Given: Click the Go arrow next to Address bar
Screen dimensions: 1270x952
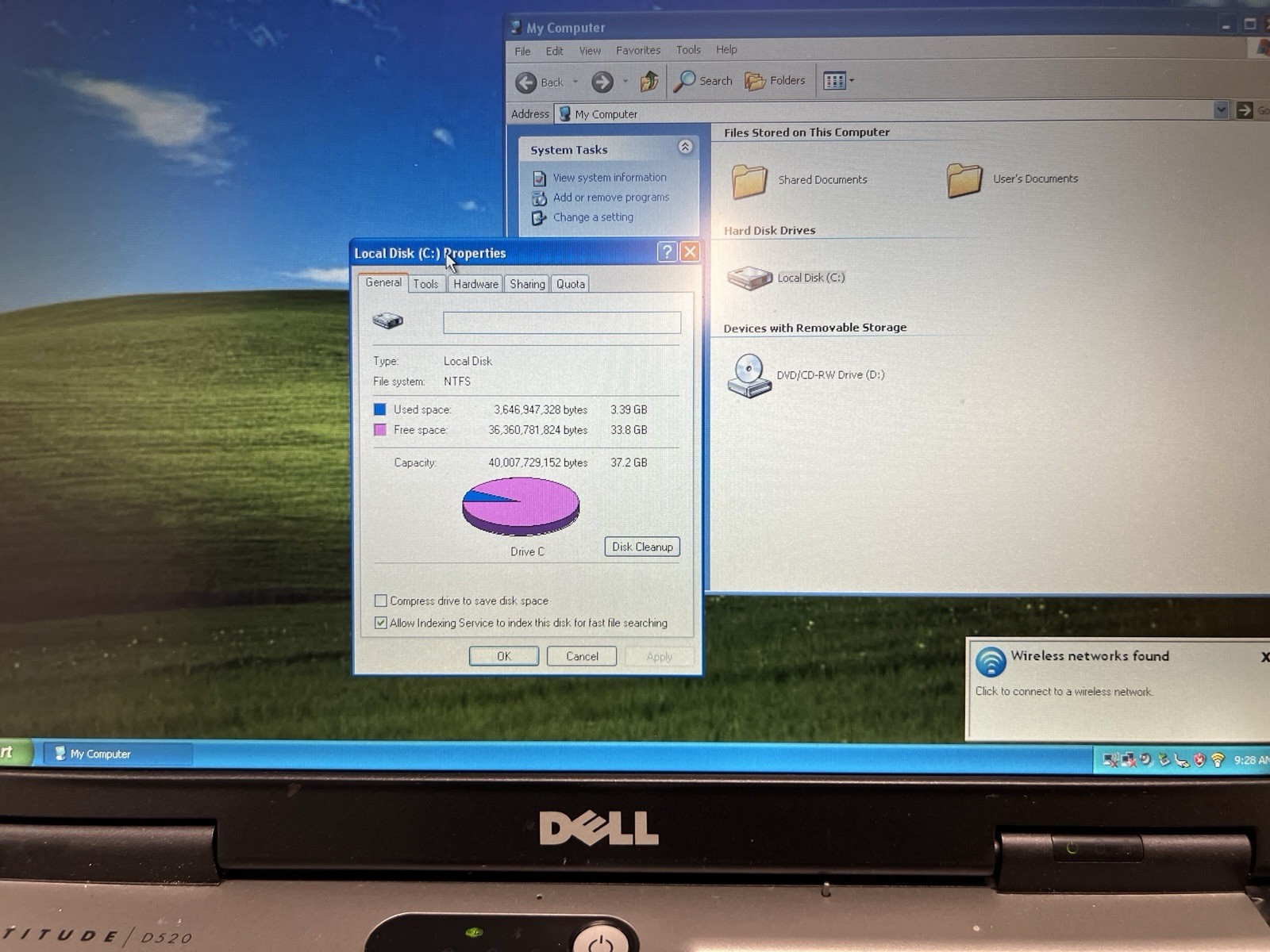Looking at the screenshot, I should coord(1245,110).
